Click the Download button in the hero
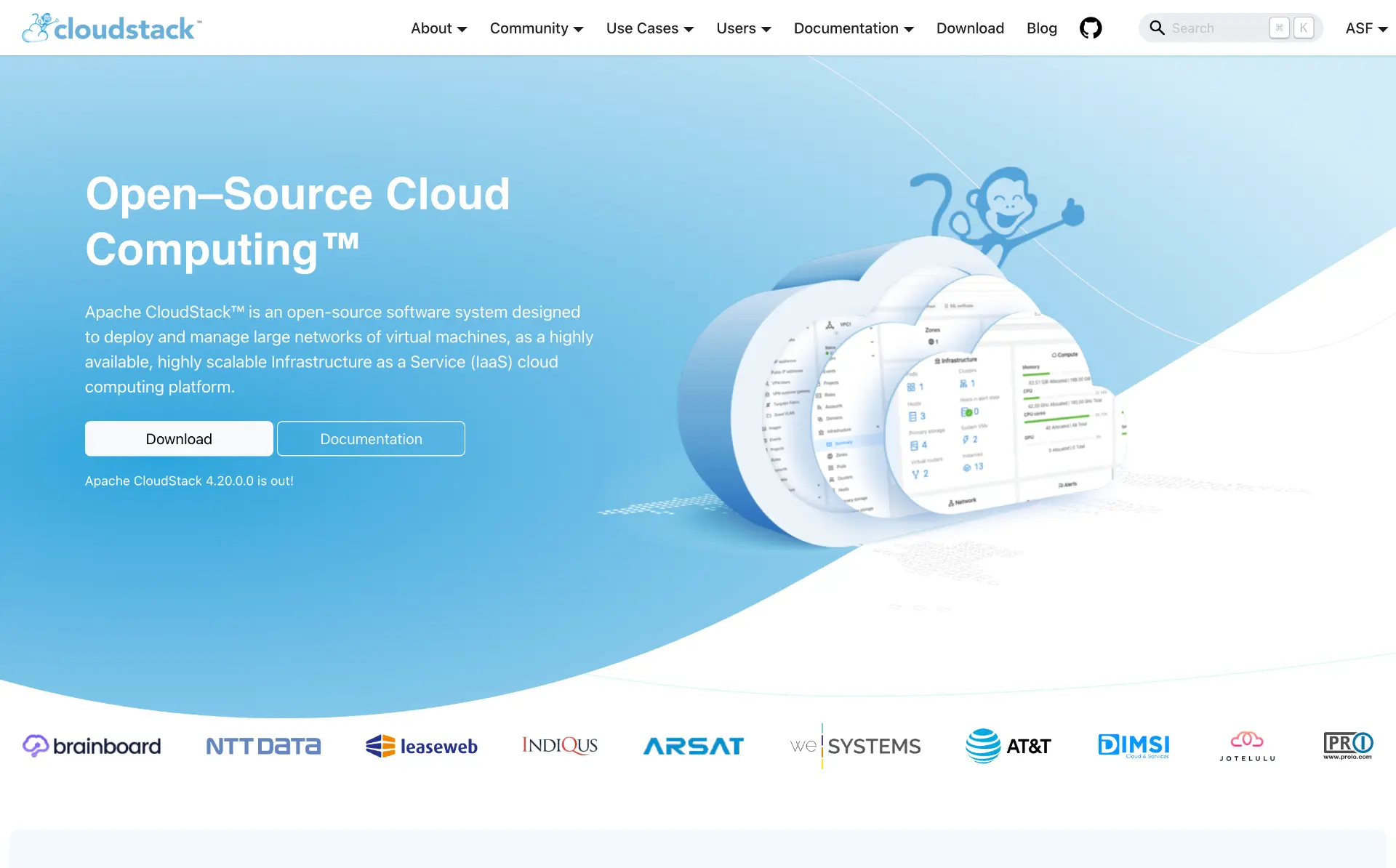Image resolution: width=1396 pixels, height=868 pixels. 178,438
